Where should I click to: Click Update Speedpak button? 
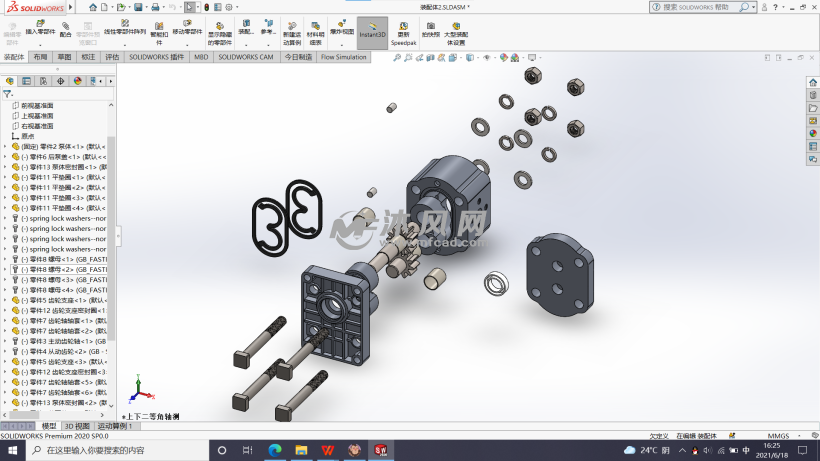tap(403, 29)
